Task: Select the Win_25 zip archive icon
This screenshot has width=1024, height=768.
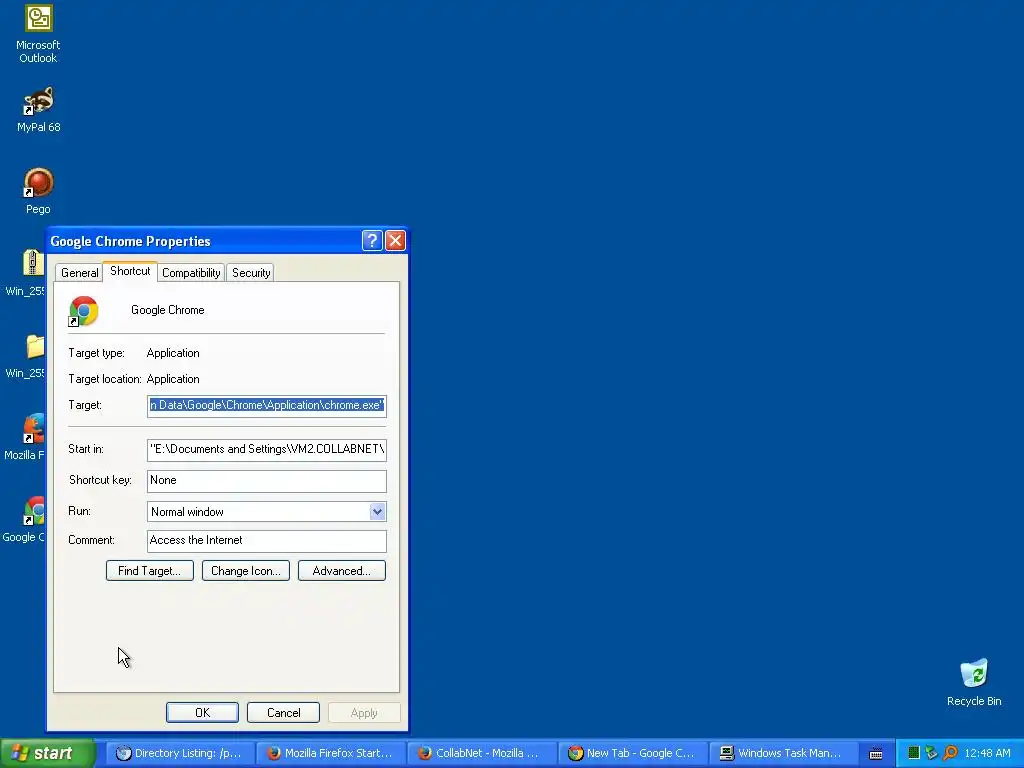Action: 26,272
